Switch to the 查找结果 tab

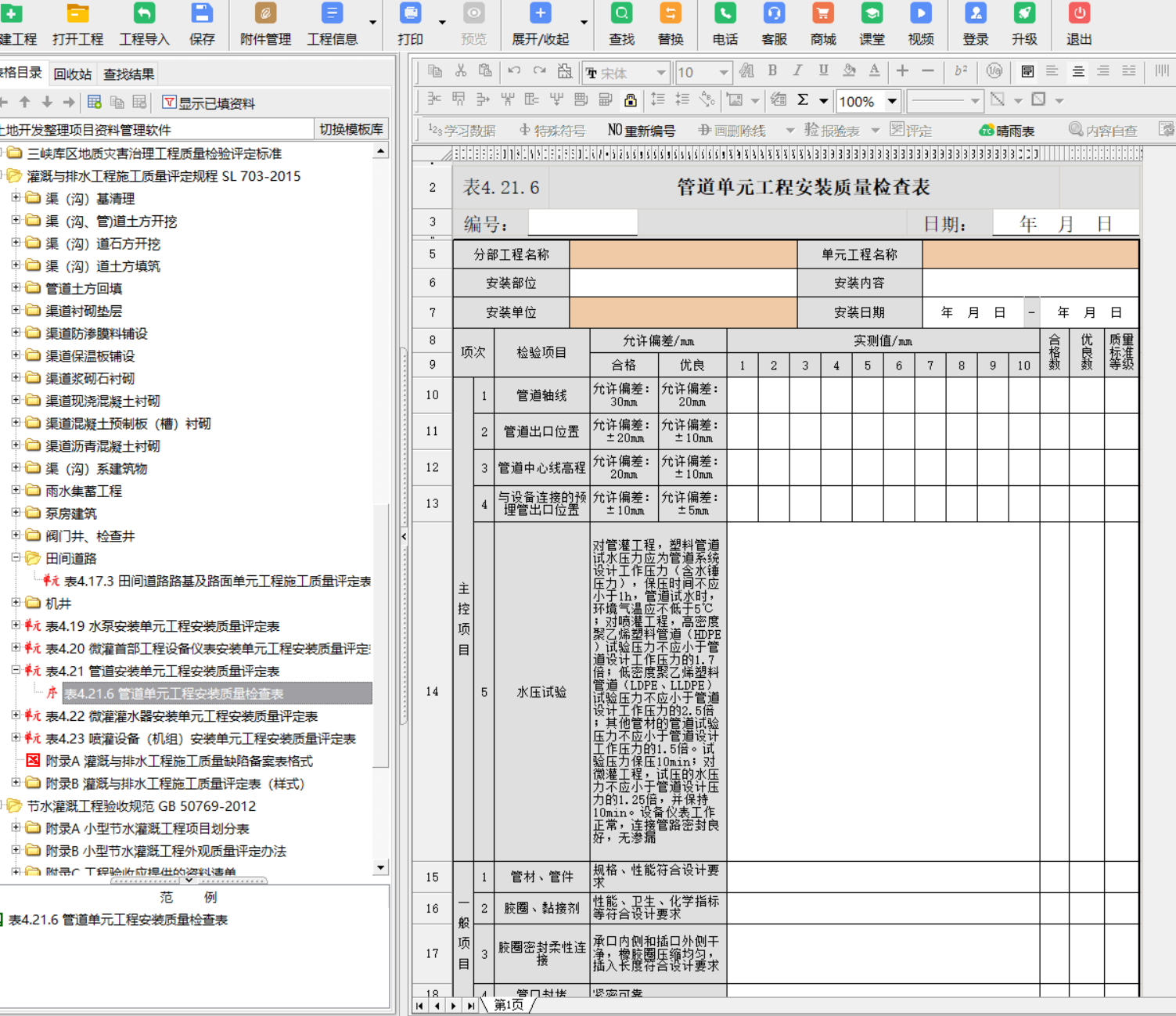[x=128, y=74]
